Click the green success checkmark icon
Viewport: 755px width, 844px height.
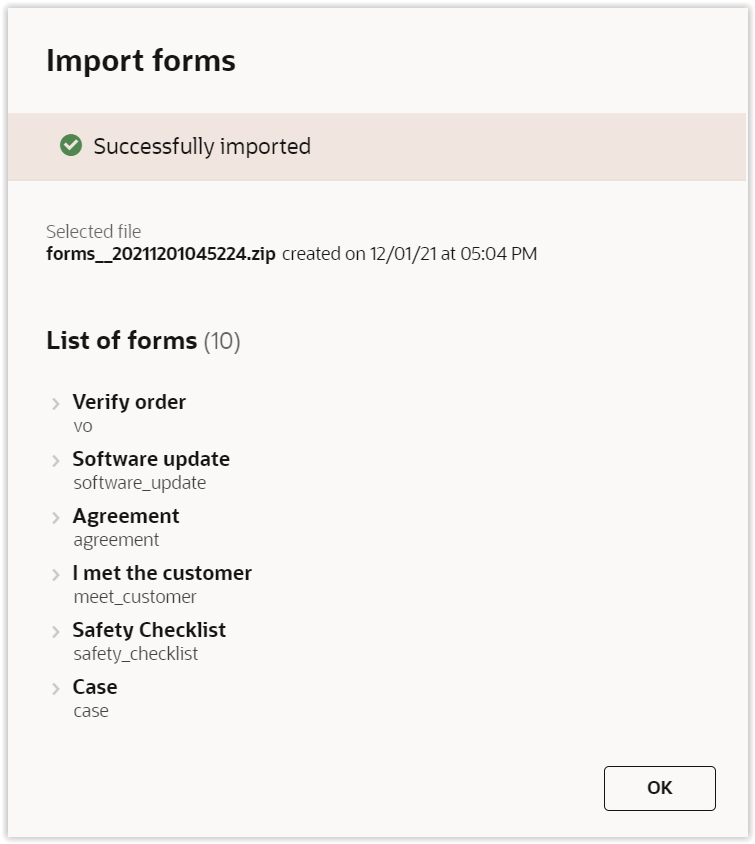pos(71,146)
